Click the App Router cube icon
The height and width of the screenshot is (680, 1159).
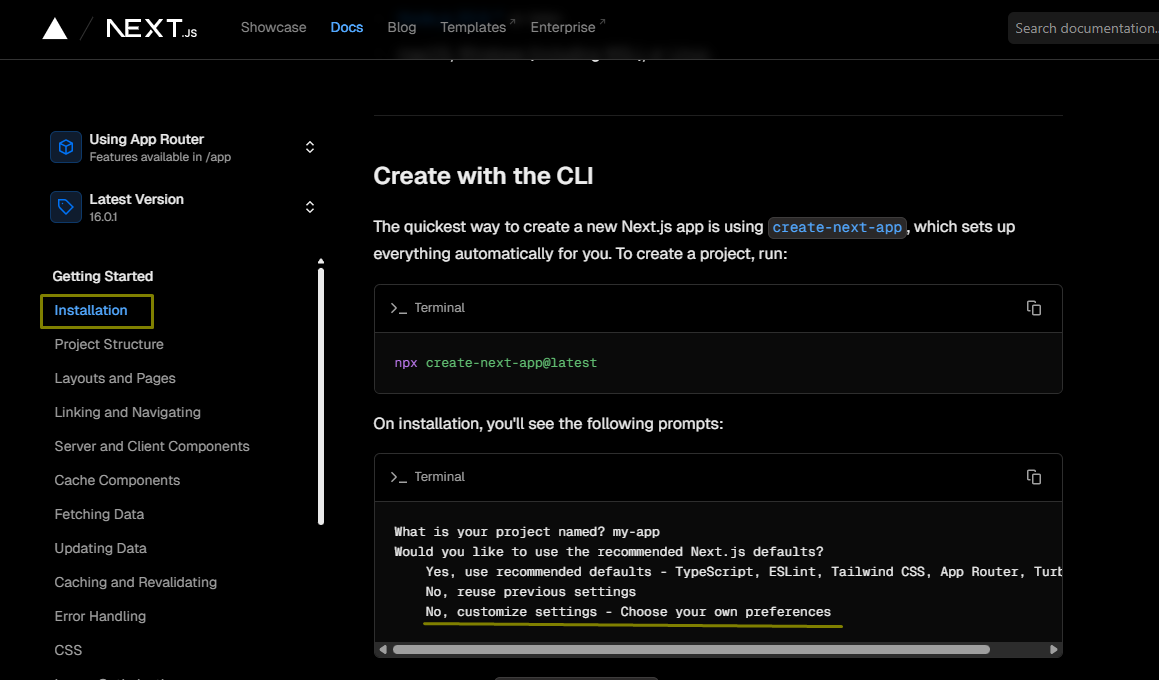click(x=66, y=147)
